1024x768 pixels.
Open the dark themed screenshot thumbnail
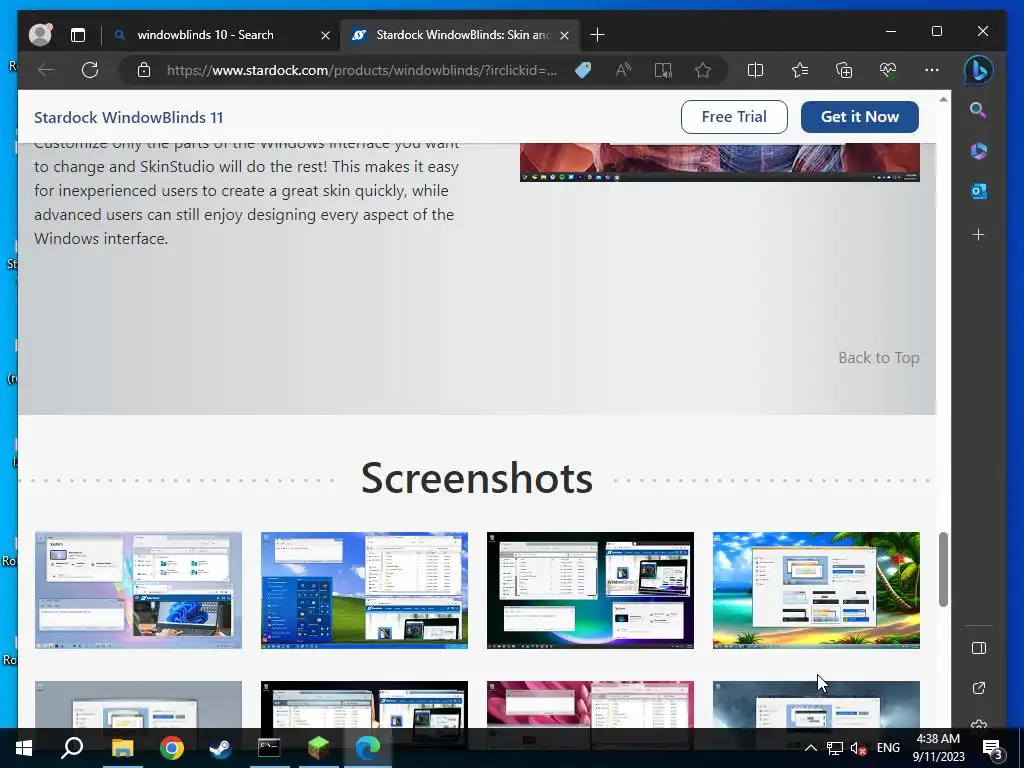tap(590, 590)
